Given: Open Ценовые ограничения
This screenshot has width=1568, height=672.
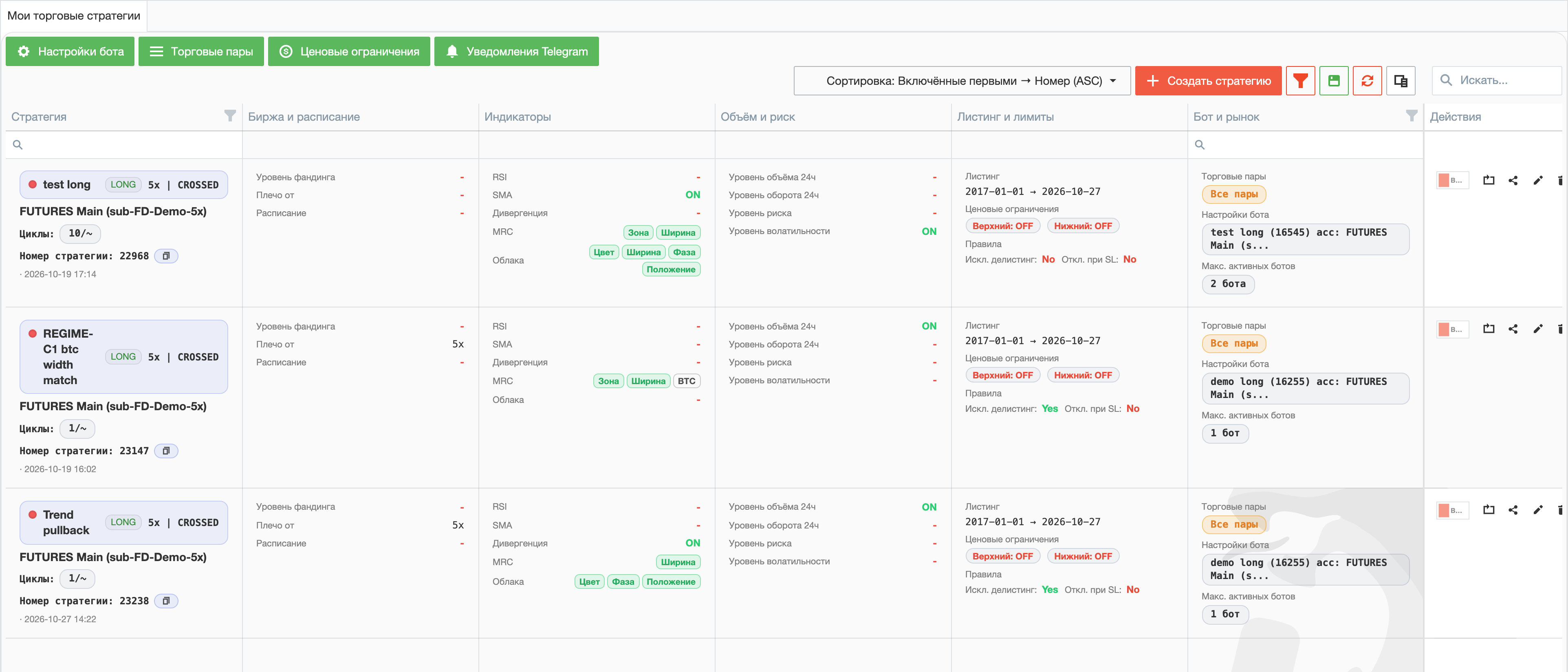Looking at the screenshot, I should (349, 51).
